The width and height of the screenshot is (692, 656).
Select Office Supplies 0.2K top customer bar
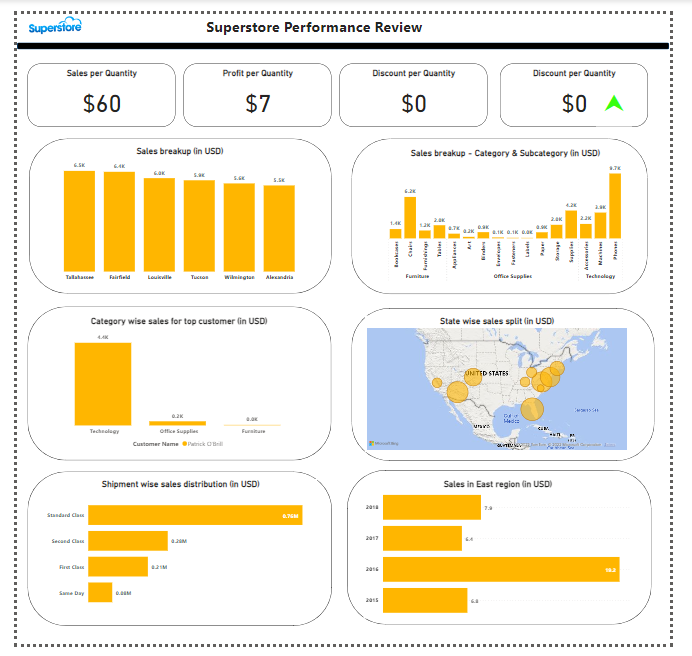[x=177, y=423]
